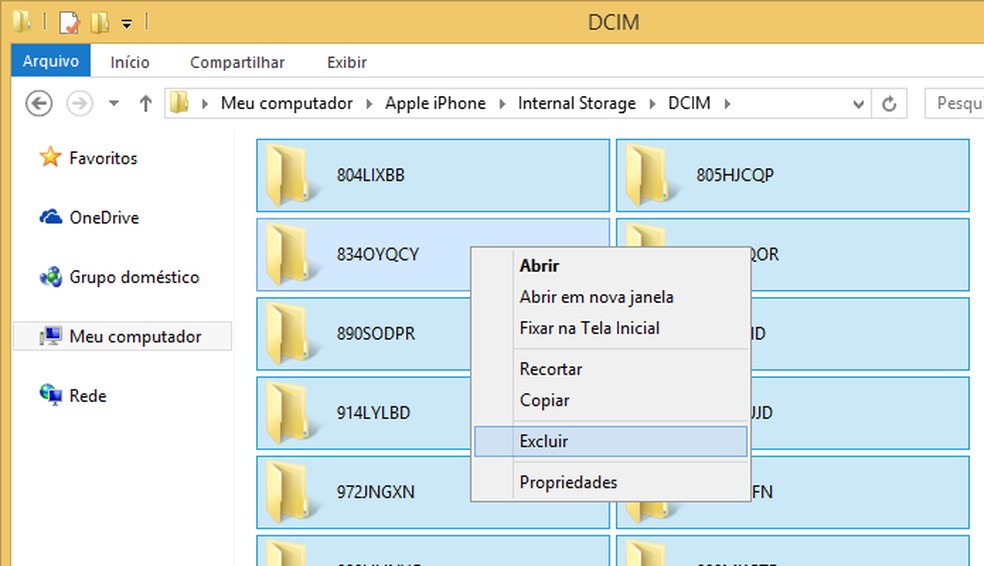
Task: Open Grupo doméstico in the sidebar
Action: [133, 277]
